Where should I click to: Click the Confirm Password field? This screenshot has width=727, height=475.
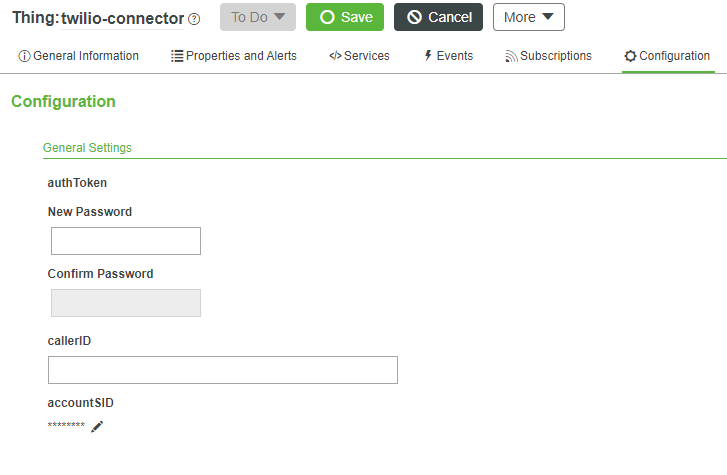(x=126, y=303)
